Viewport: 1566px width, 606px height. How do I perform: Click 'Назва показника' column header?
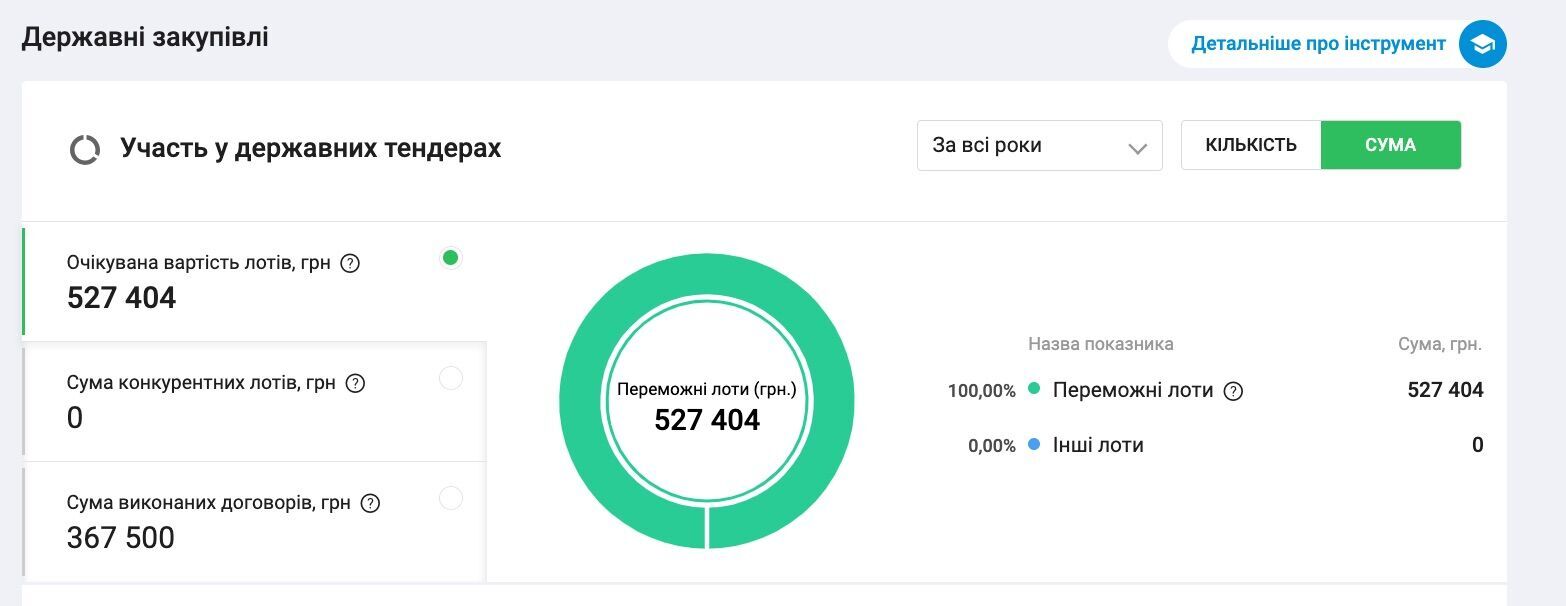tap(1101, 344)
